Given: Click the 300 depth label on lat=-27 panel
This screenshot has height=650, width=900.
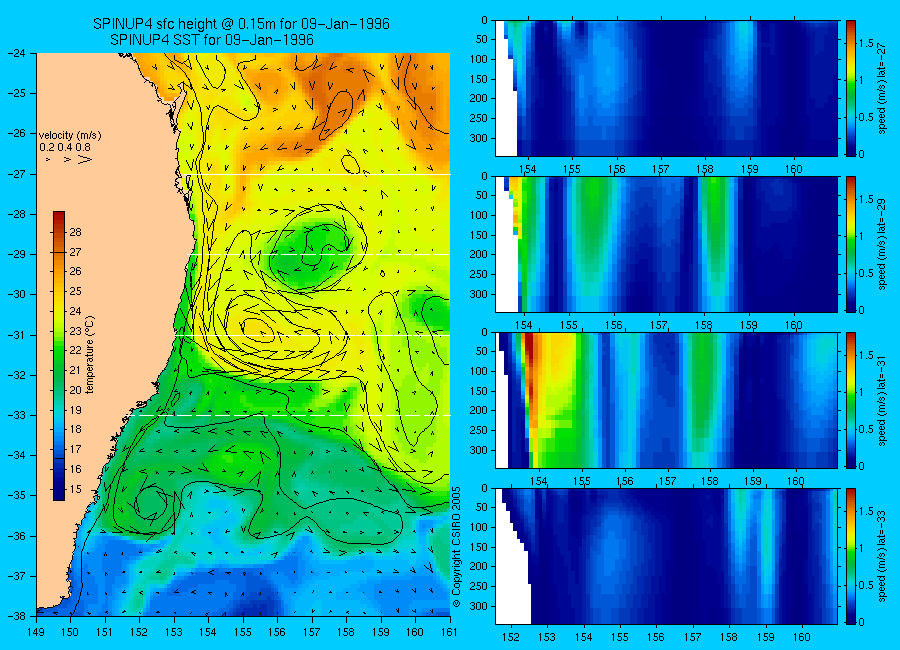Looking at the screenshot, I should point(479,138).
